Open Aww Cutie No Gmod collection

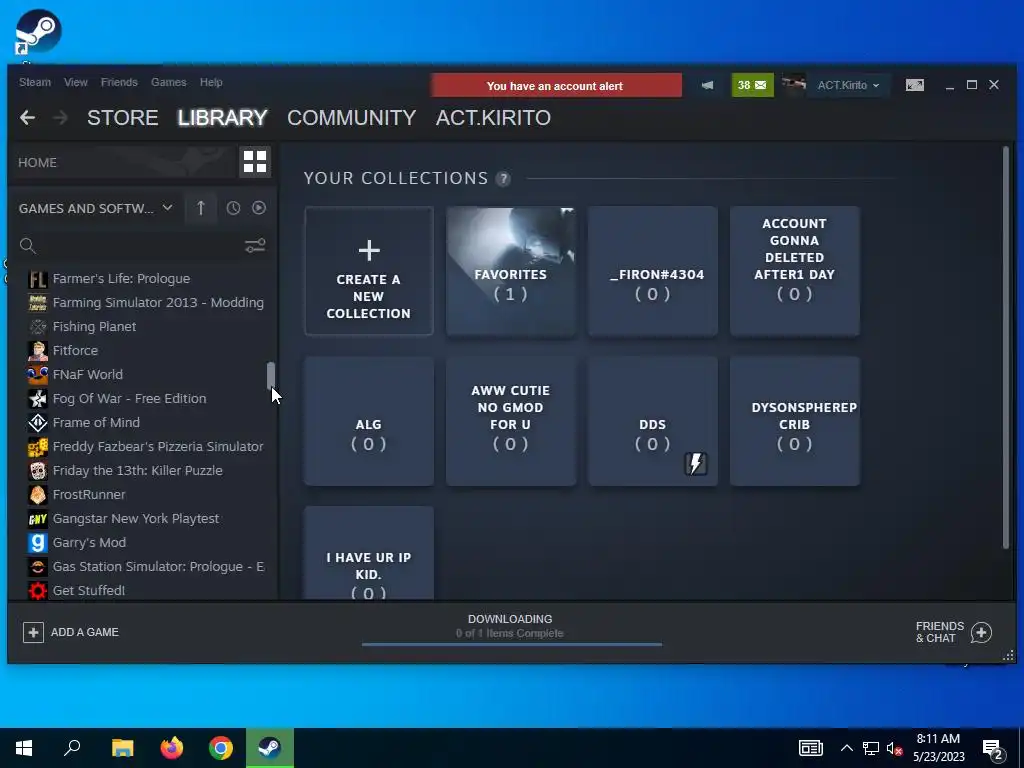coord(511,421)
